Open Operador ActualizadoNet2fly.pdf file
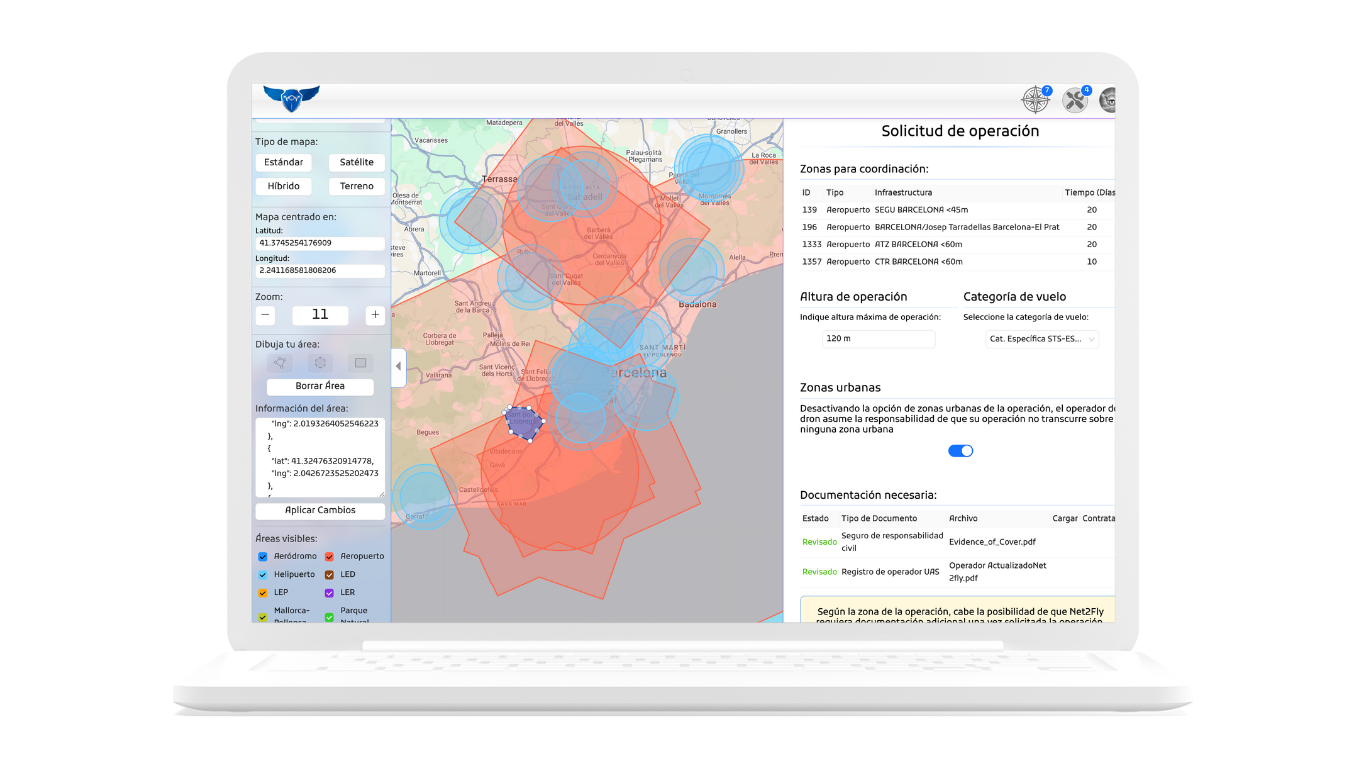The width and height of the screenshot is (1366, 768). coord(997,572)
